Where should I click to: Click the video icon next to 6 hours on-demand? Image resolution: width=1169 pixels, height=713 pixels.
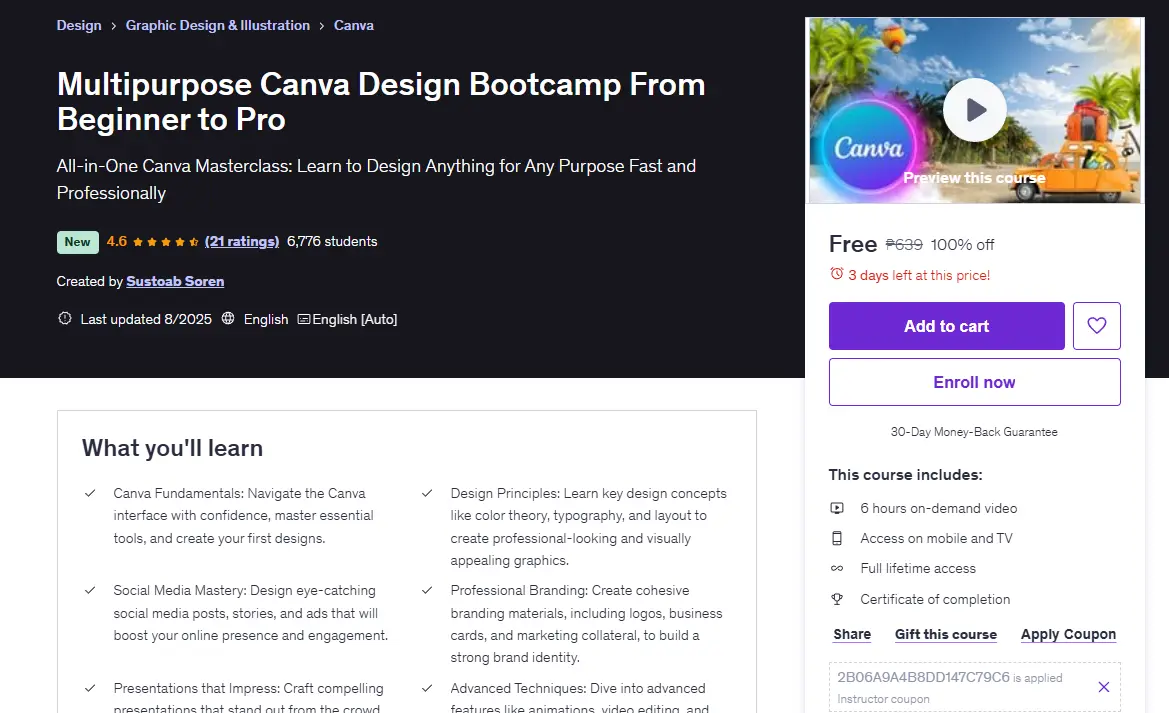point(837,508)
